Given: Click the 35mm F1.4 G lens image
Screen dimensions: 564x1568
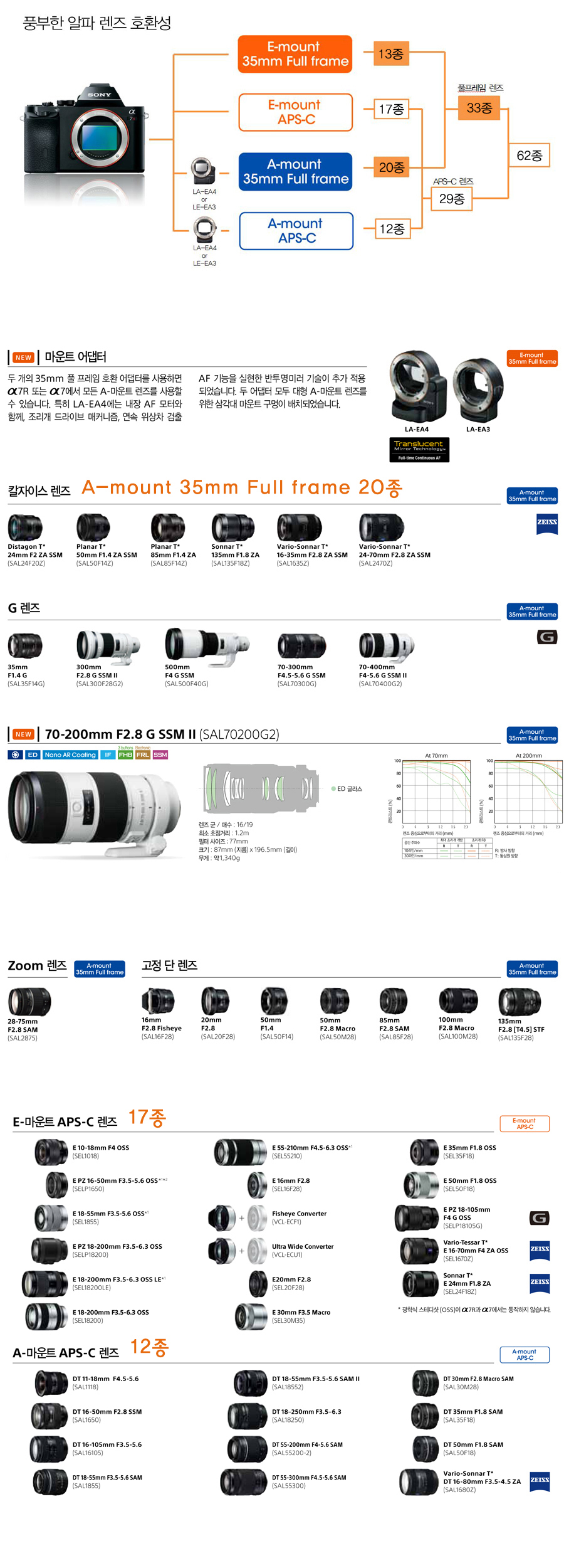Looking at the screenshot, I should pyautogui.click(x=25, y=645).
